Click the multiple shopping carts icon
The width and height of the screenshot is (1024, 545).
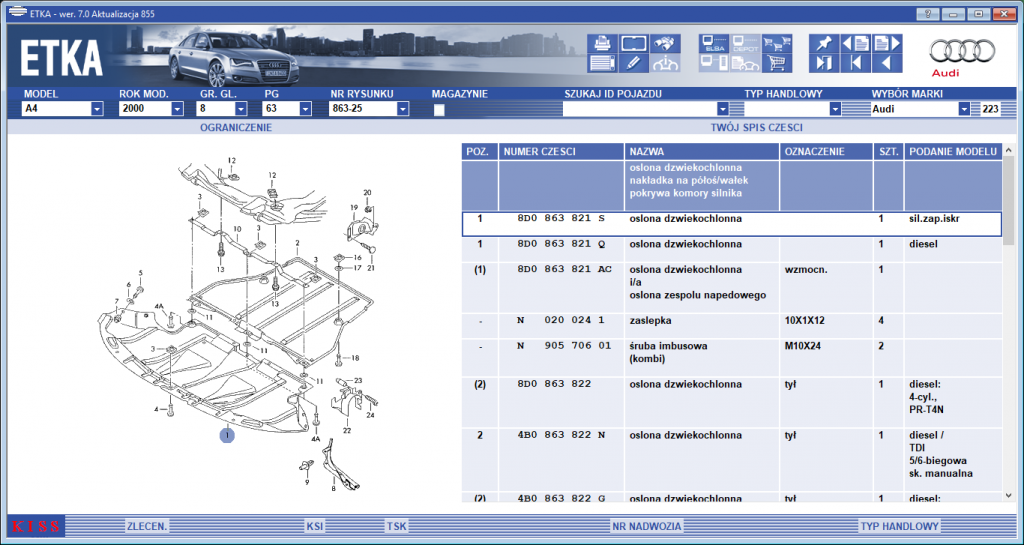(777, 43)
